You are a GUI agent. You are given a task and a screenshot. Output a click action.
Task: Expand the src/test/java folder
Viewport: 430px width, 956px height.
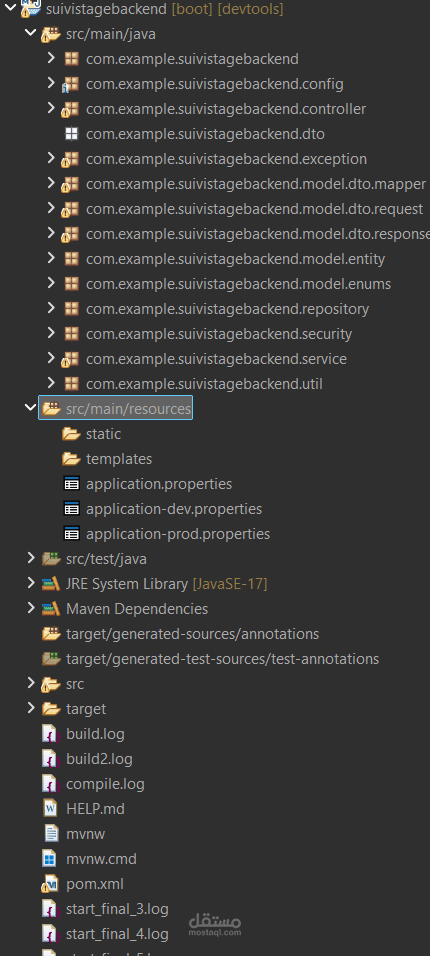click(30, 558)
